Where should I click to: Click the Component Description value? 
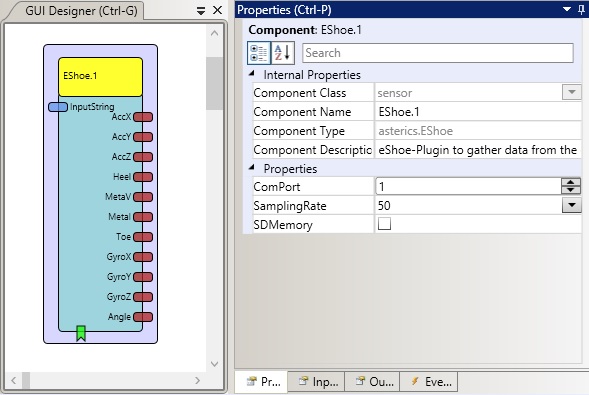[478, 150]
